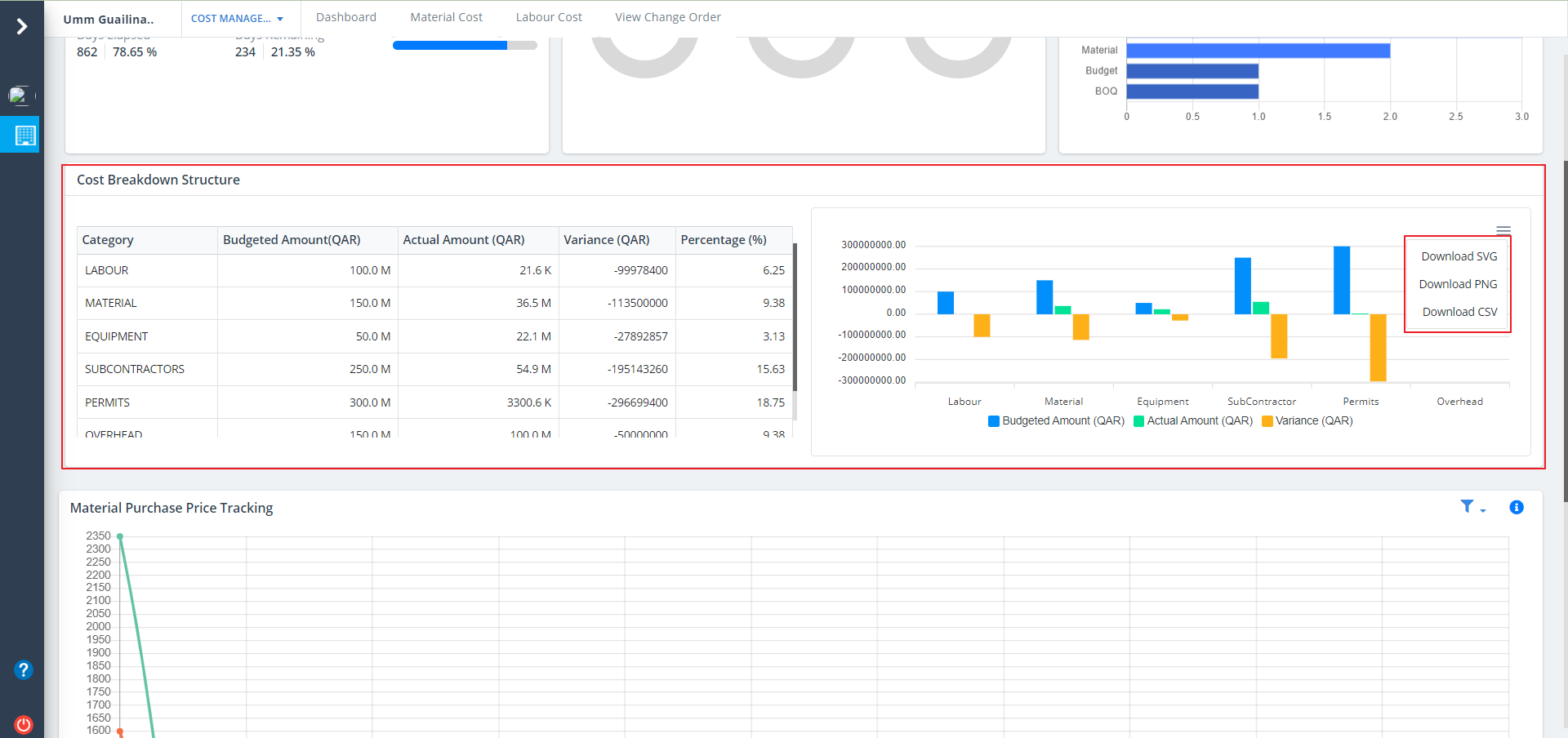Open the building grid icon in the sidebar
Image resolution: width=1568 pixels, height=738 pixels.
[25, 135]
